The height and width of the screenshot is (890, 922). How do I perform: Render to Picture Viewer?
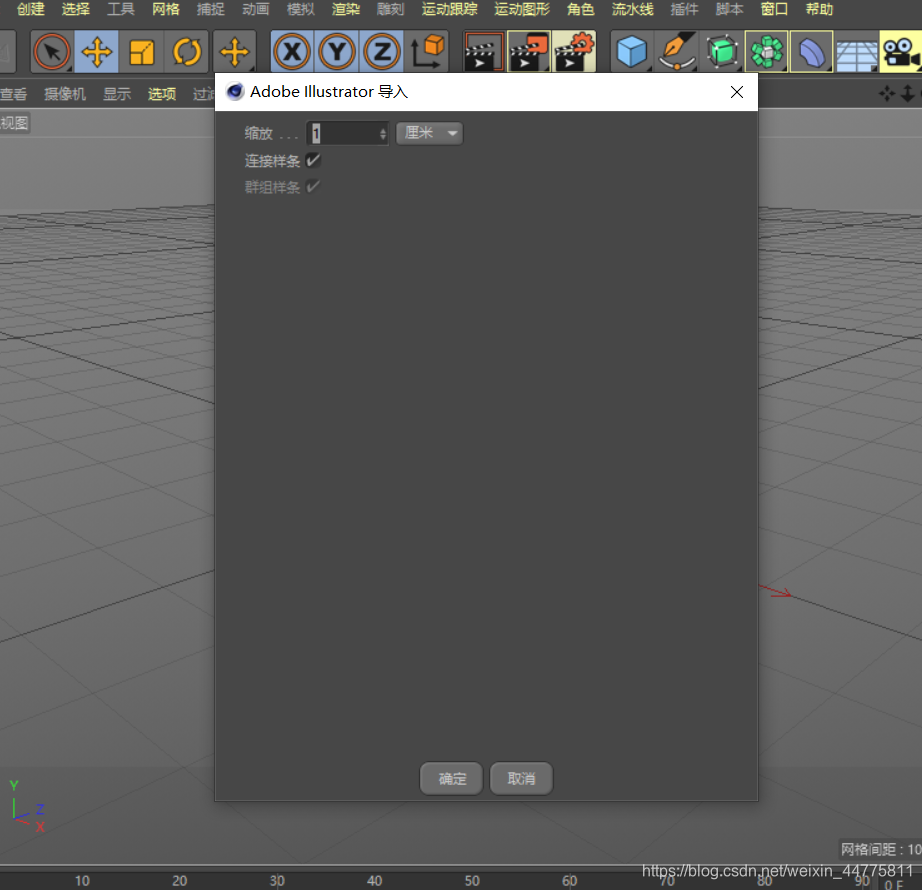[529, 52]
